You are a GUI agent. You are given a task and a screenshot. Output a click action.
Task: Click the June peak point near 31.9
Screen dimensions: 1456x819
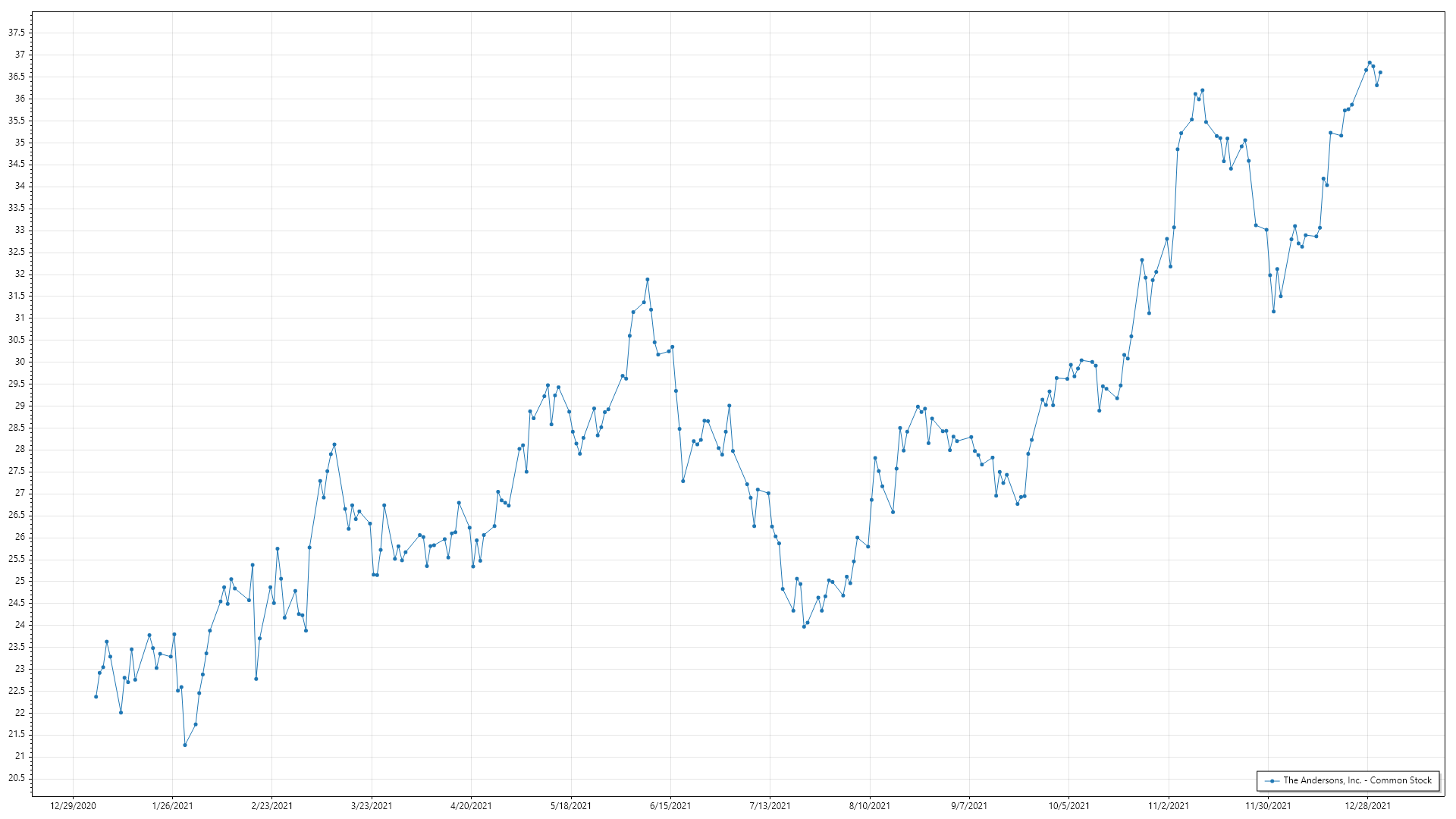click(647, 279)
